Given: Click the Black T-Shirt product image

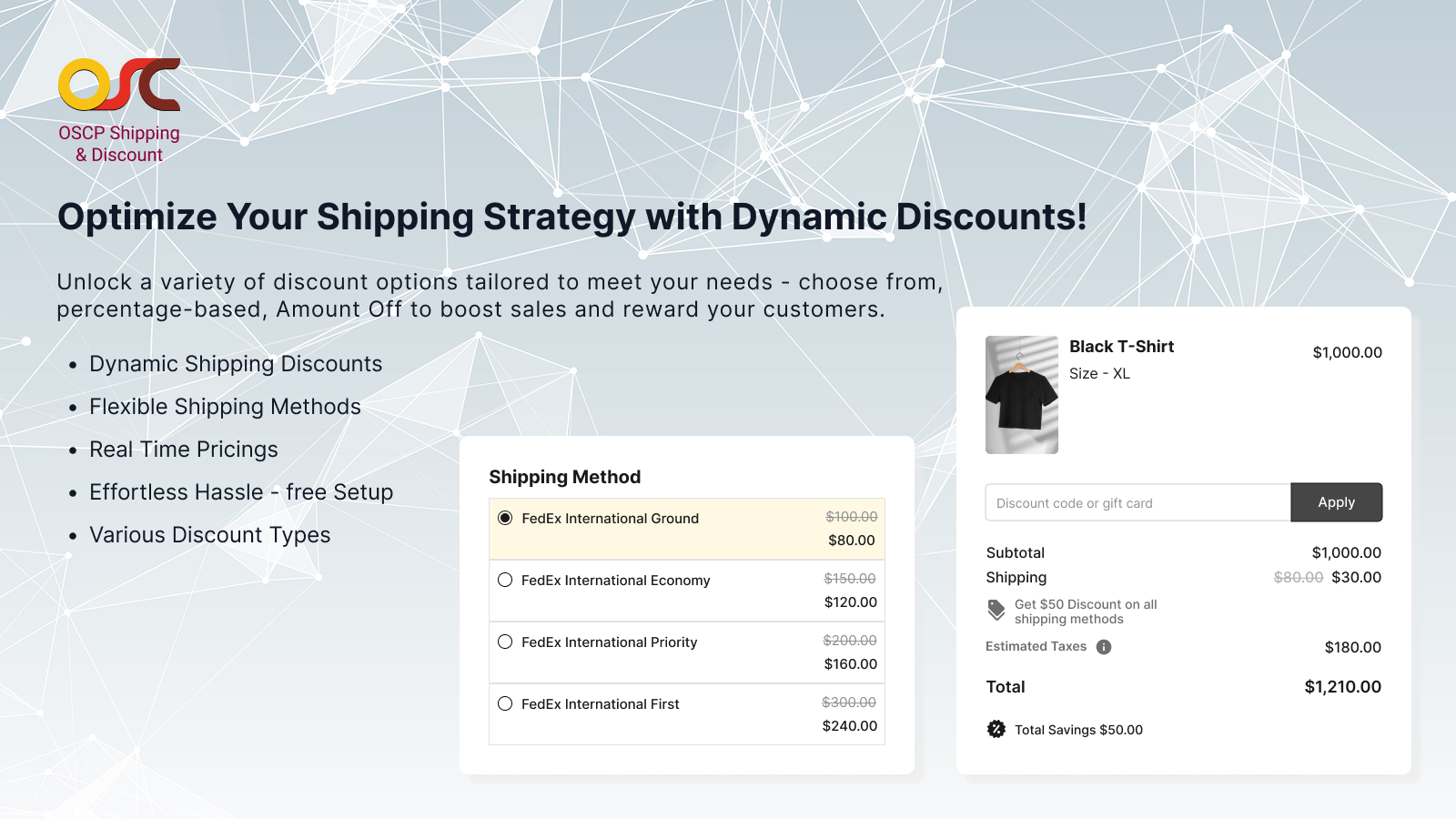Looking at the screenshot, I should [x=1021, y=394].
